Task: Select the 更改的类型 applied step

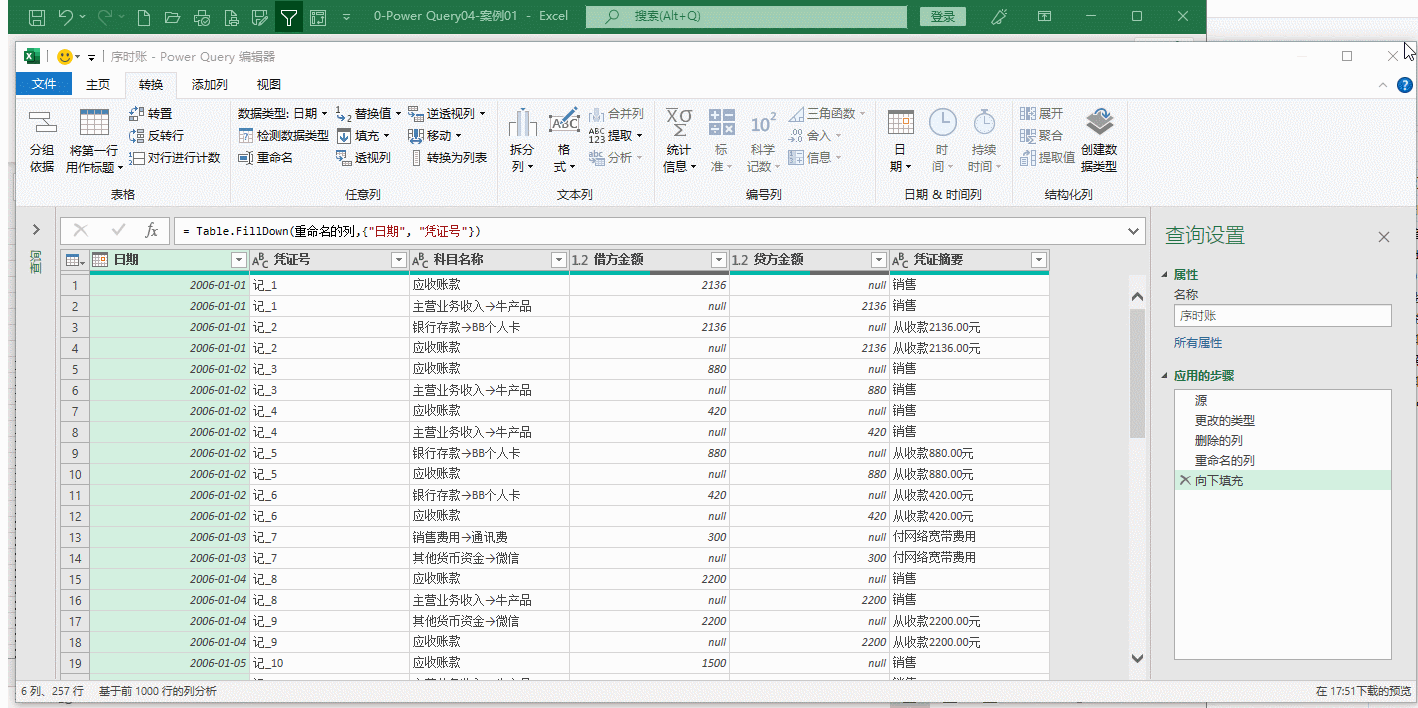Action: [1283, 421]
